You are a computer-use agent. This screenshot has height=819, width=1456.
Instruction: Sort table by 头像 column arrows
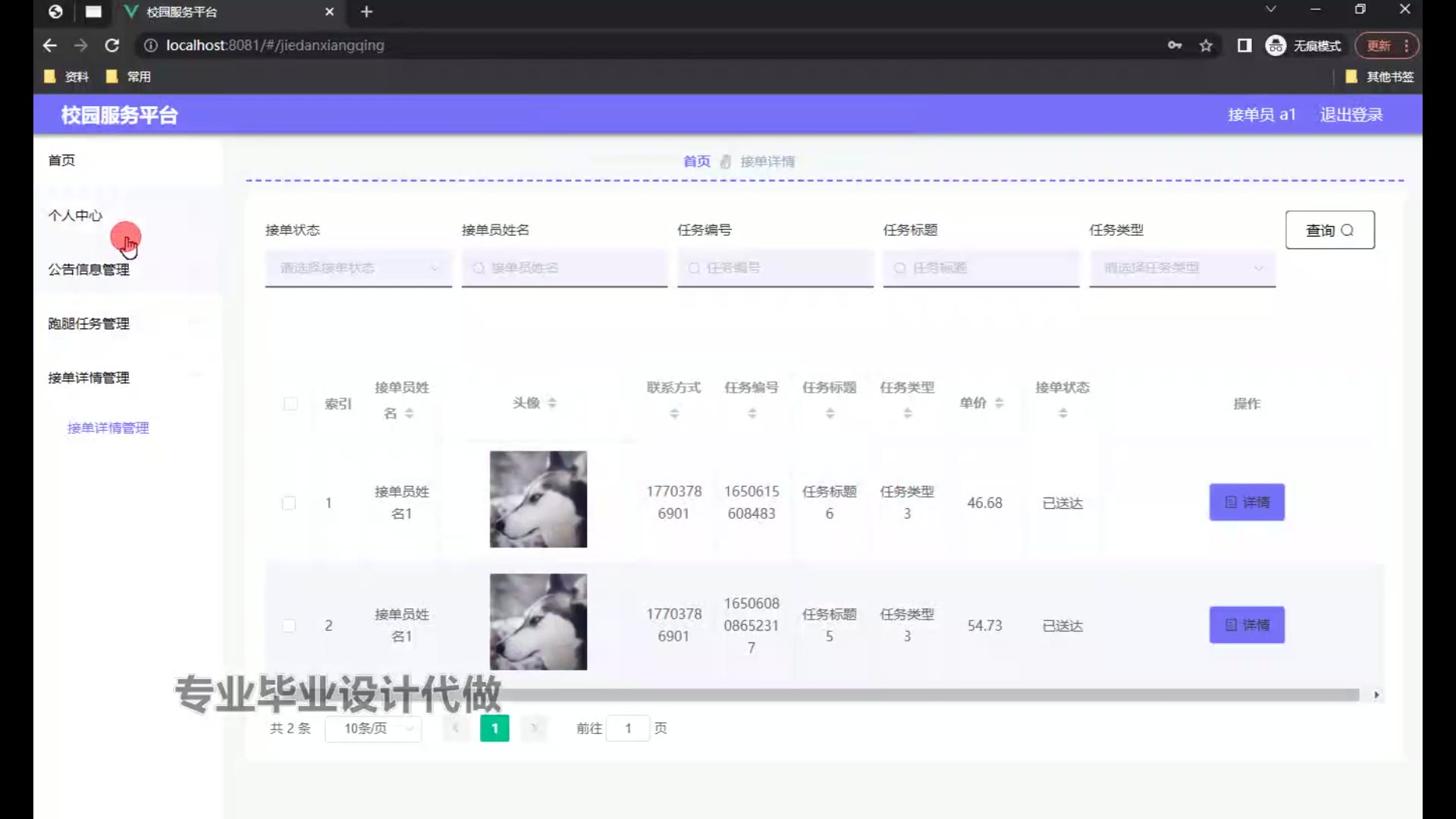pyautogui.click(x=552, y=403)
